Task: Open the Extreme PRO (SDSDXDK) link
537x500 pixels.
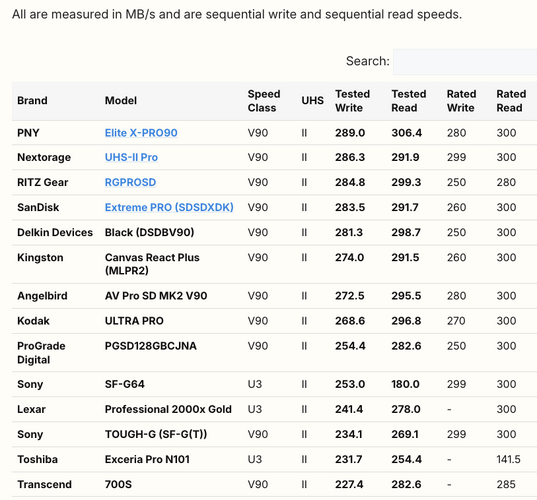Action: click(x=169, y=207)
